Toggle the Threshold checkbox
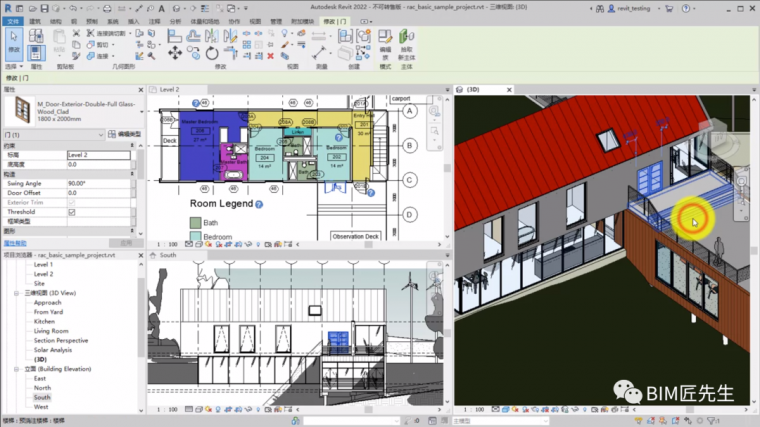 point(71,212)
